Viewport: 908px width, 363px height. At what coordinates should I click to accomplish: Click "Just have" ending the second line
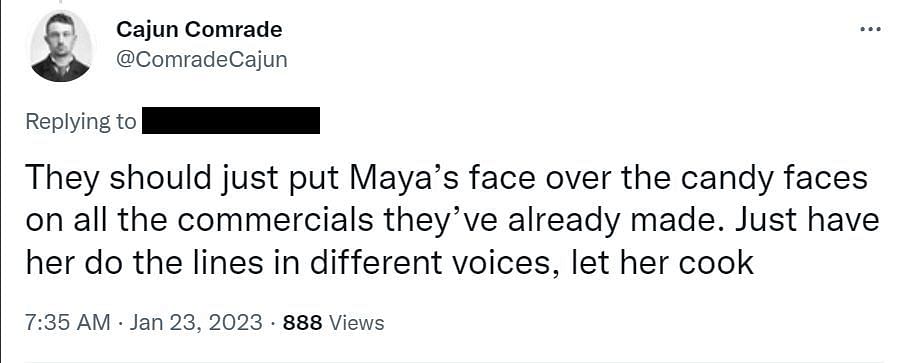[x=808, y=221]
